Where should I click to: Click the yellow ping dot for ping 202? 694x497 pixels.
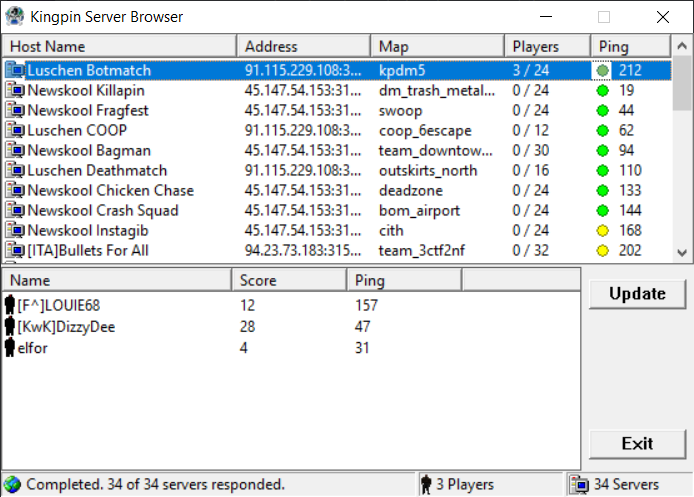[x=602, y=250]
